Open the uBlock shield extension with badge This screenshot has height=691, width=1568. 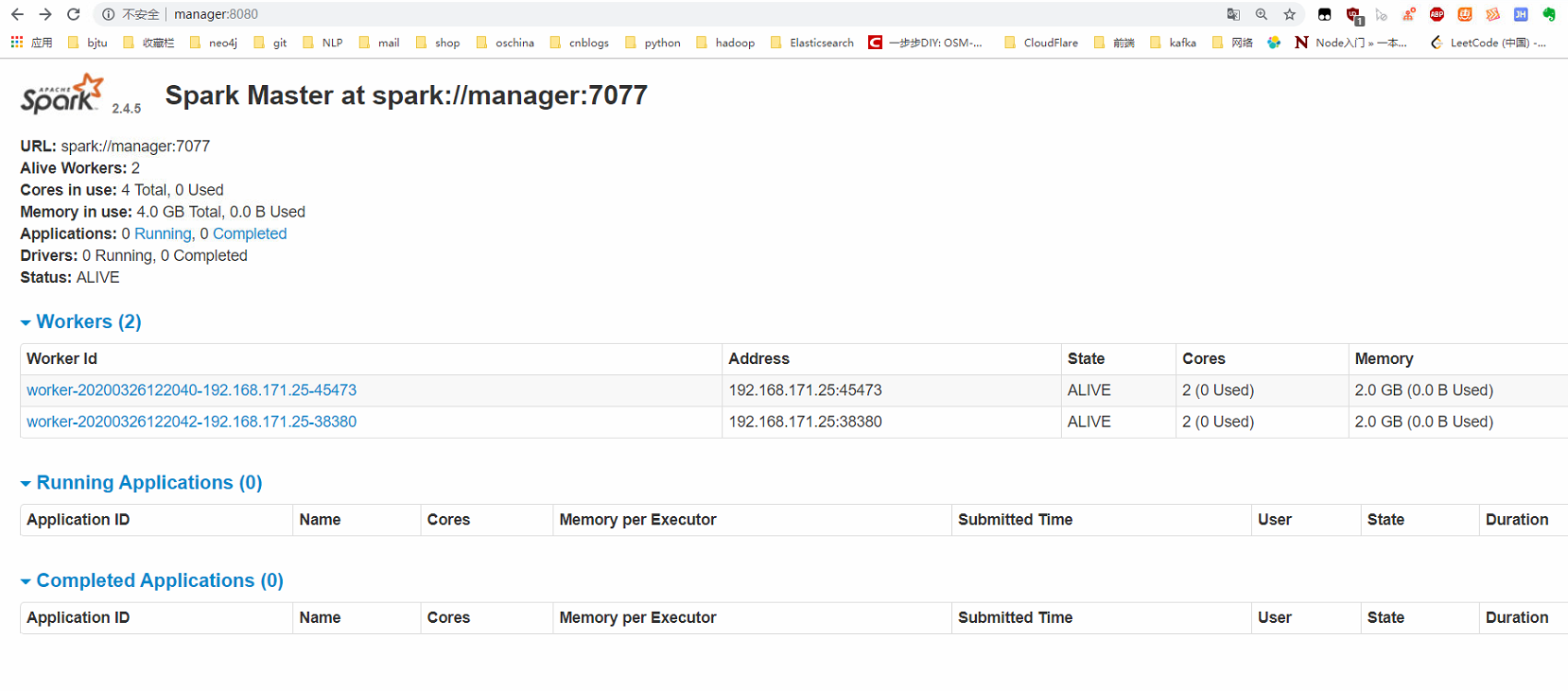[x=1354, y=15]
